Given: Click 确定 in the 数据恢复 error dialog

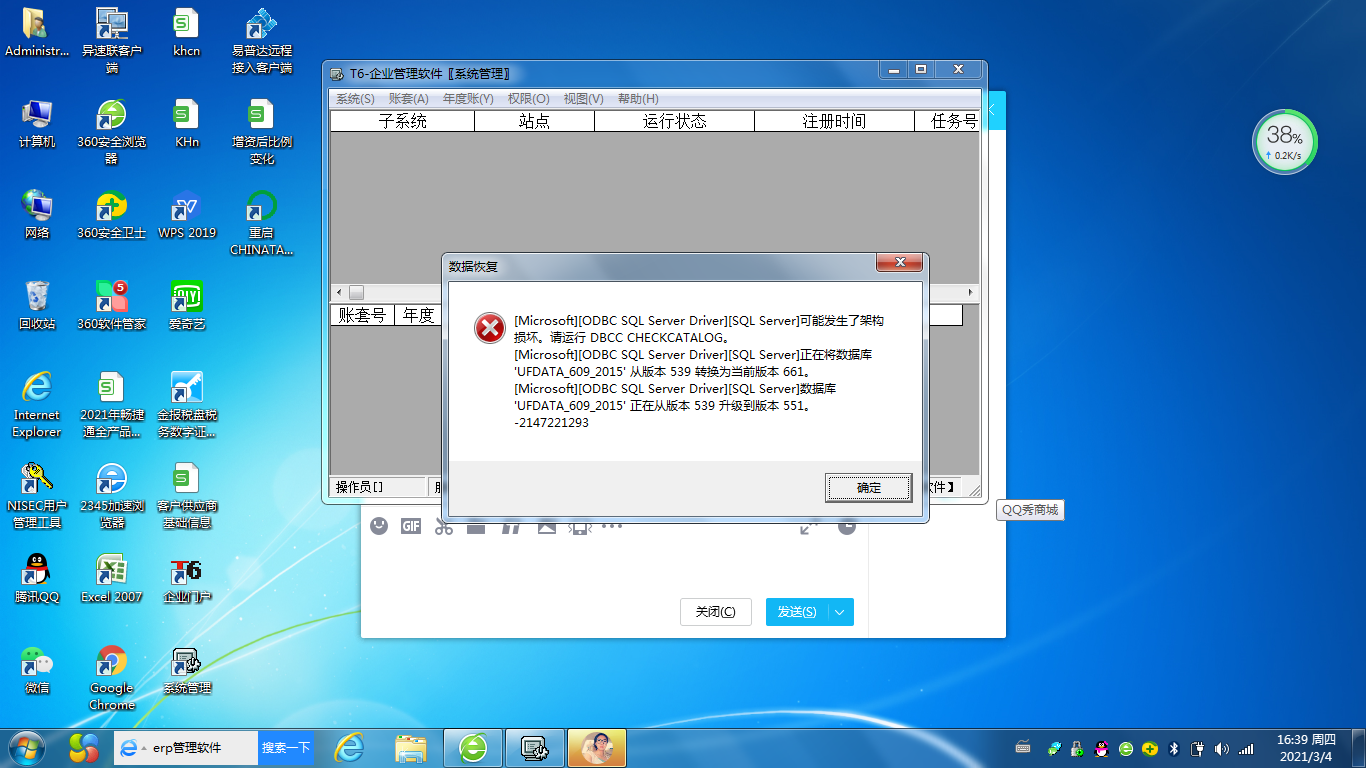Looking at the screenshot, I should 869,488.
